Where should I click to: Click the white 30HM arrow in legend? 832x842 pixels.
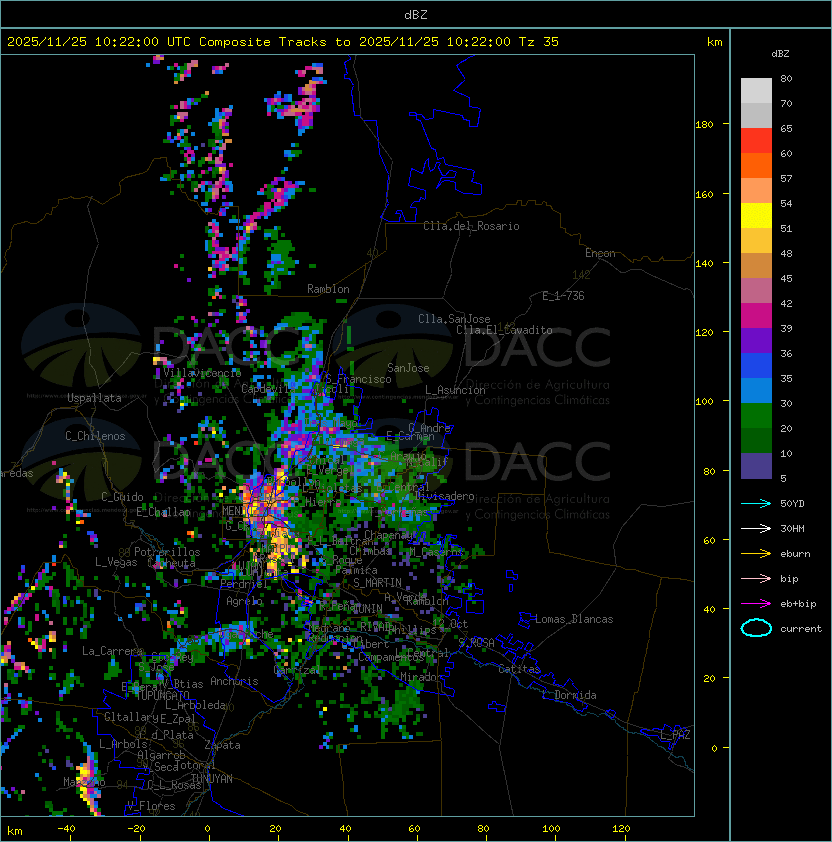tap(756, 529)
